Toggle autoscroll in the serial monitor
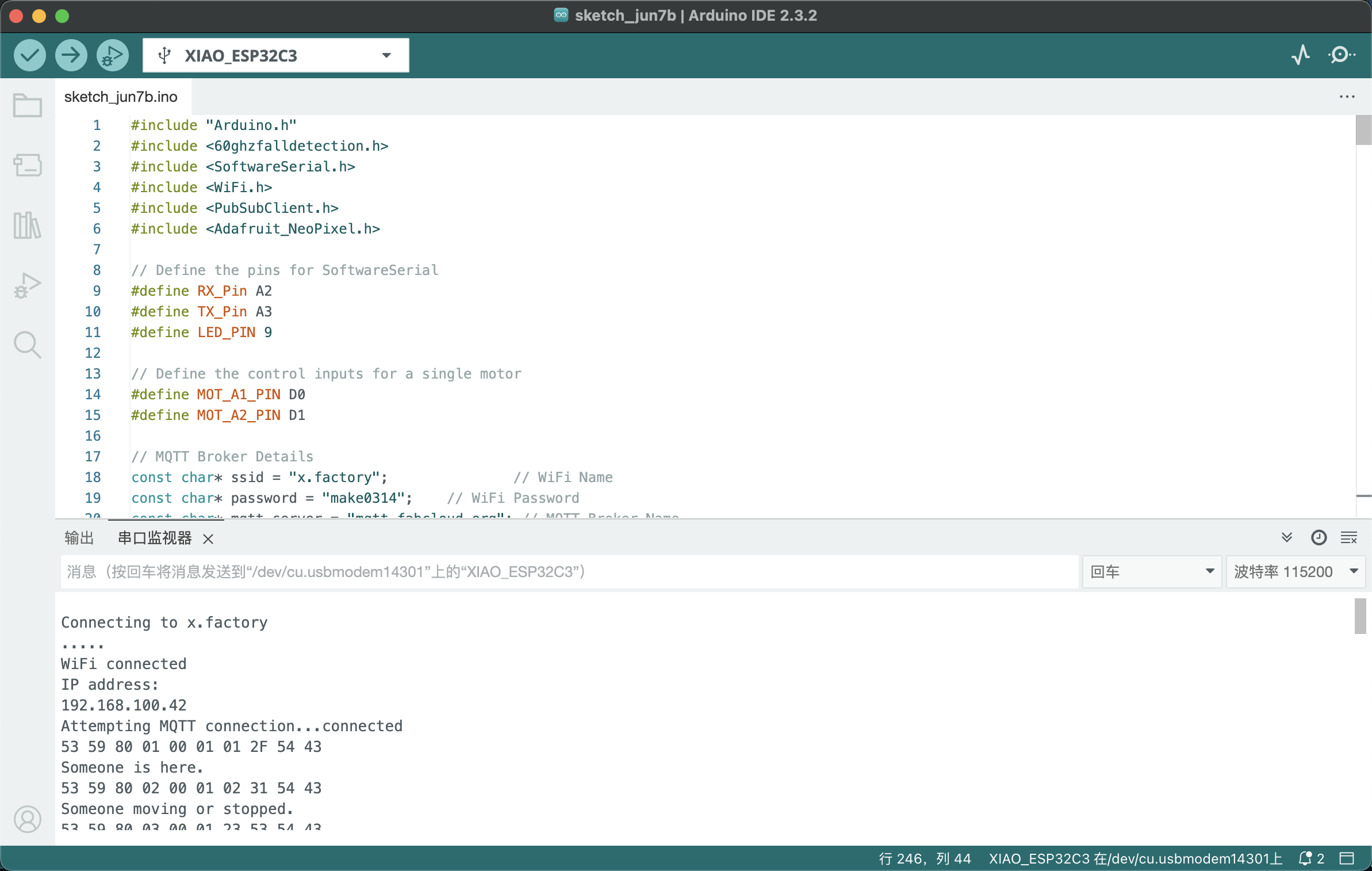 (1287, 537)
